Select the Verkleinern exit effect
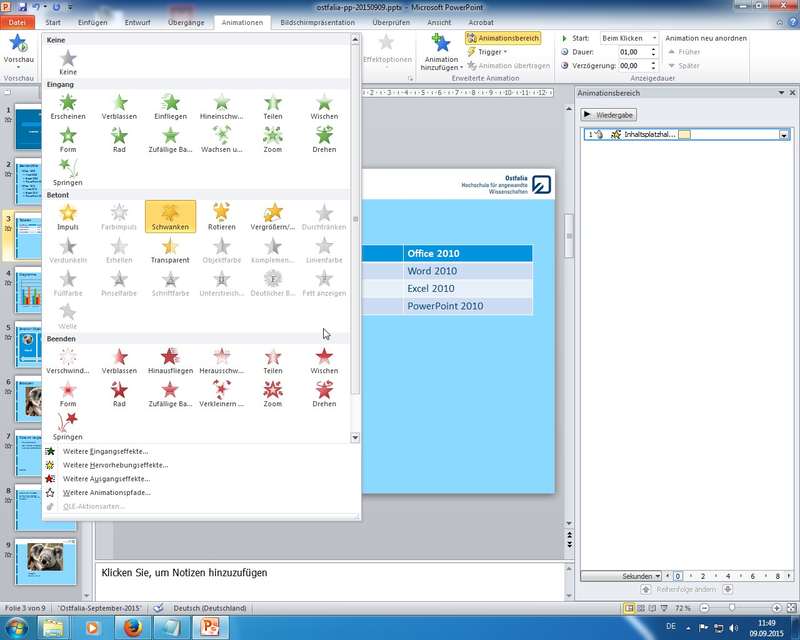The width and height of the screenshot is (800, 640). tap(221, 394)
